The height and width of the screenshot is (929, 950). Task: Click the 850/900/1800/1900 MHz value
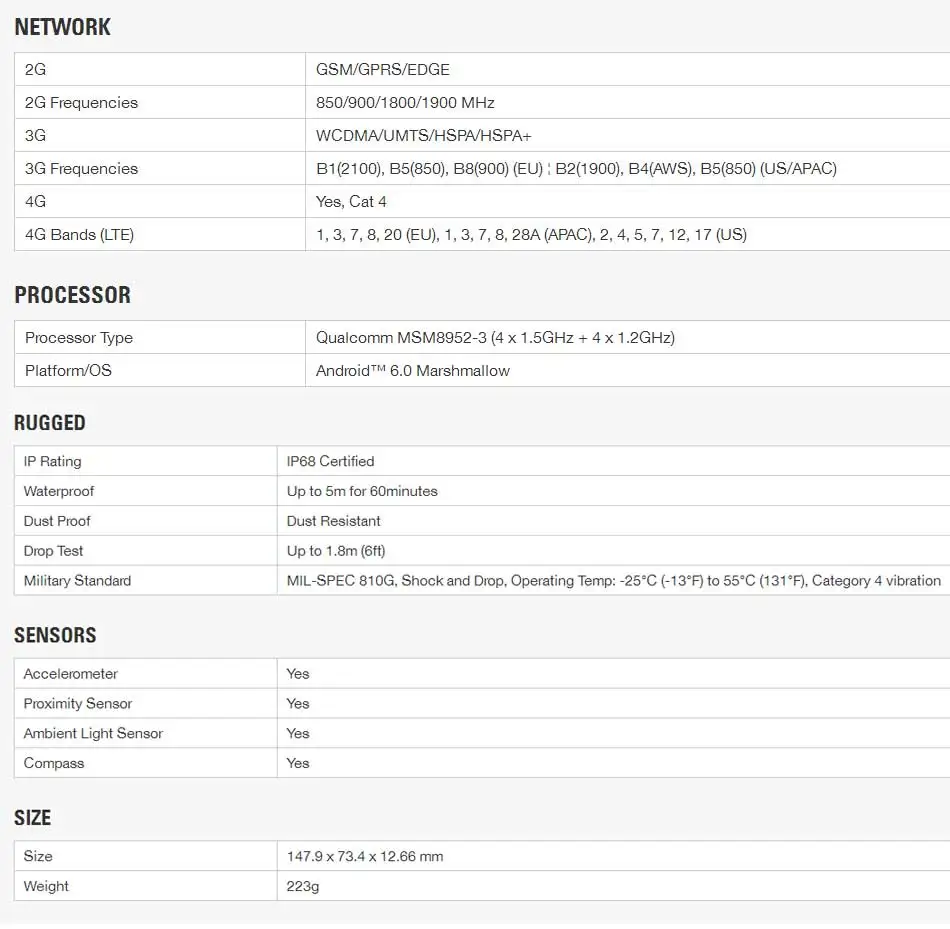click(x=405, y=102)
